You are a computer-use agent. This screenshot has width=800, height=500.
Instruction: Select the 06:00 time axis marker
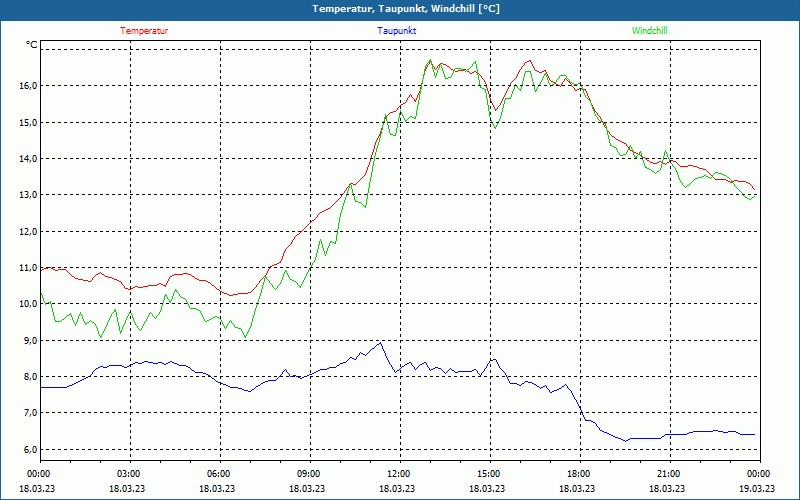coord(218,474)
